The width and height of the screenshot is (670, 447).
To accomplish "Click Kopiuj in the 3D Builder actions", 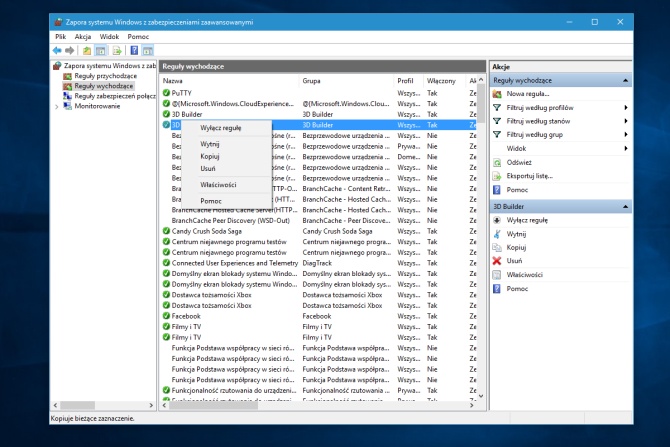I will [x=516, y=246].
